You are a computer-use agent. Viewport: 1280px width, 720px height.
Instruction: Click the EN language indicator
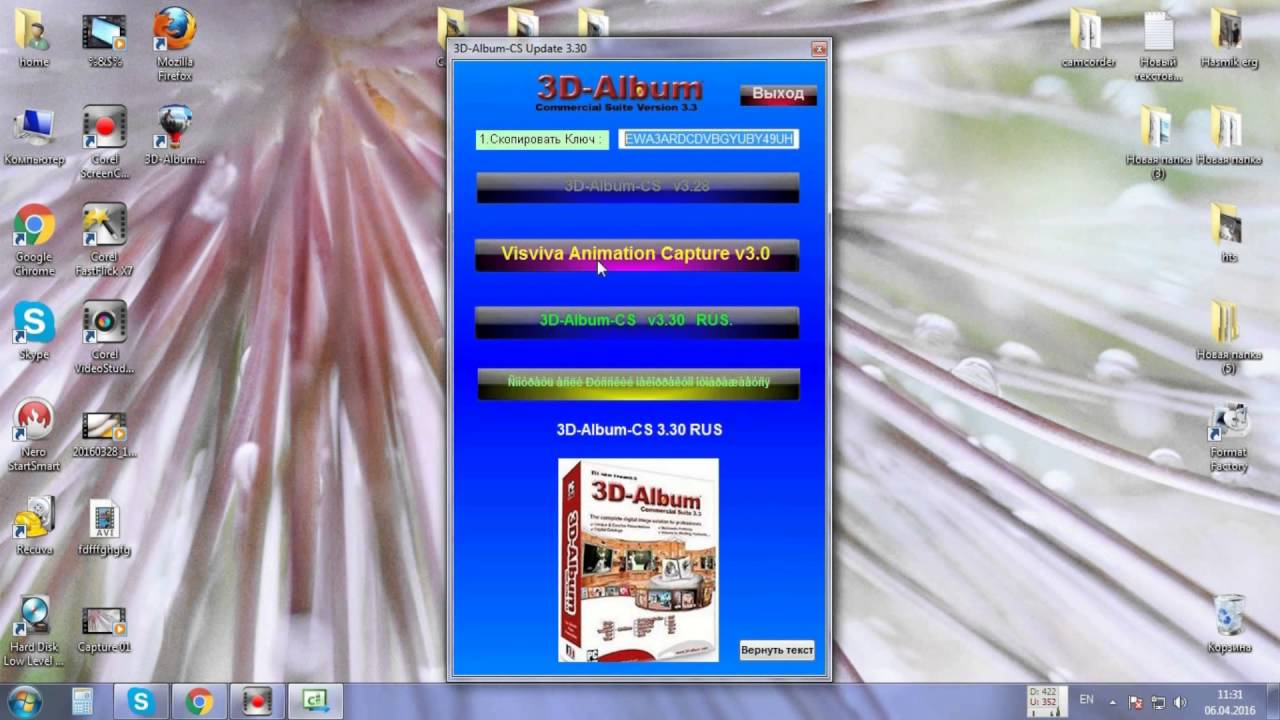1087,699
